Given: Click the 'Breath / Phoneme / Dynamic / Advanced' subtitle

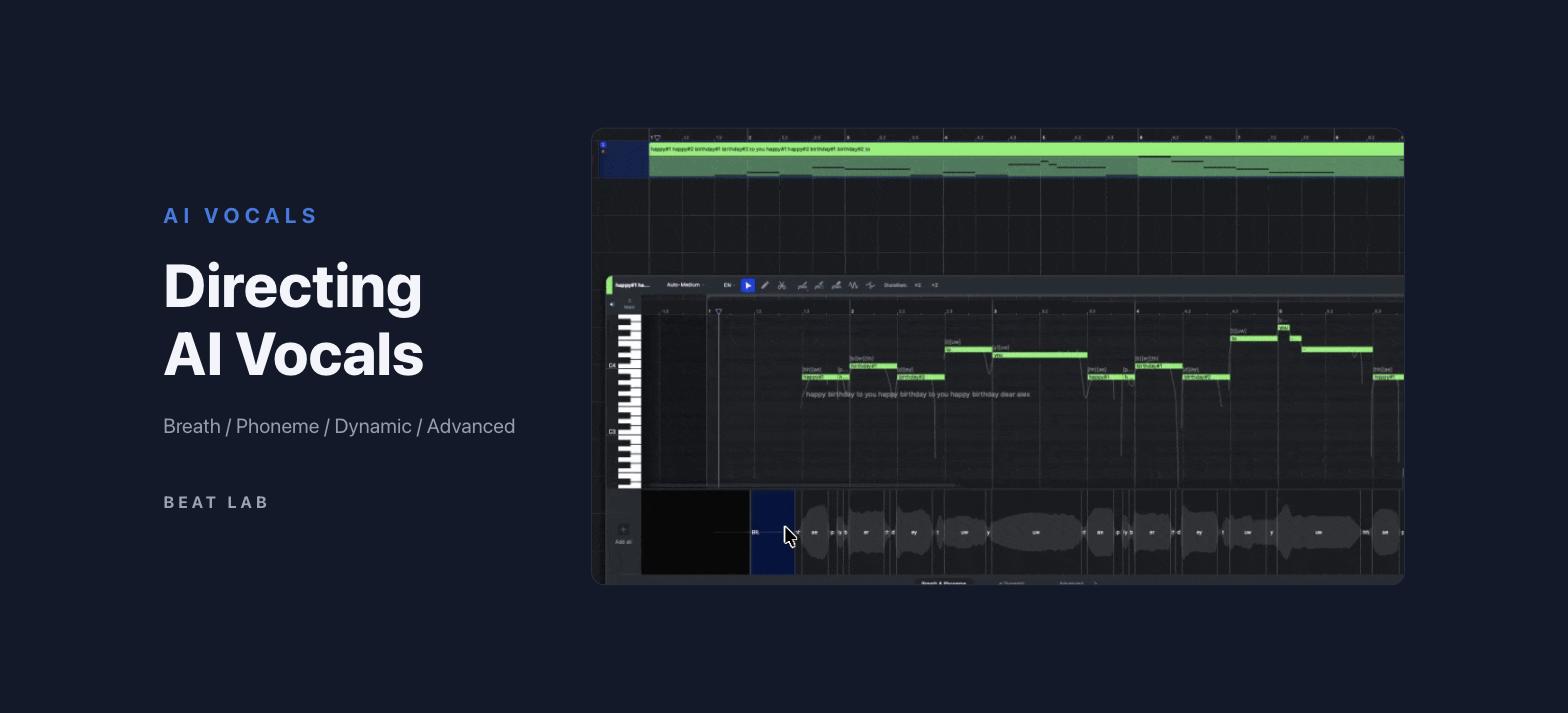Looking at the screenshot, I should tap(339, 426).
